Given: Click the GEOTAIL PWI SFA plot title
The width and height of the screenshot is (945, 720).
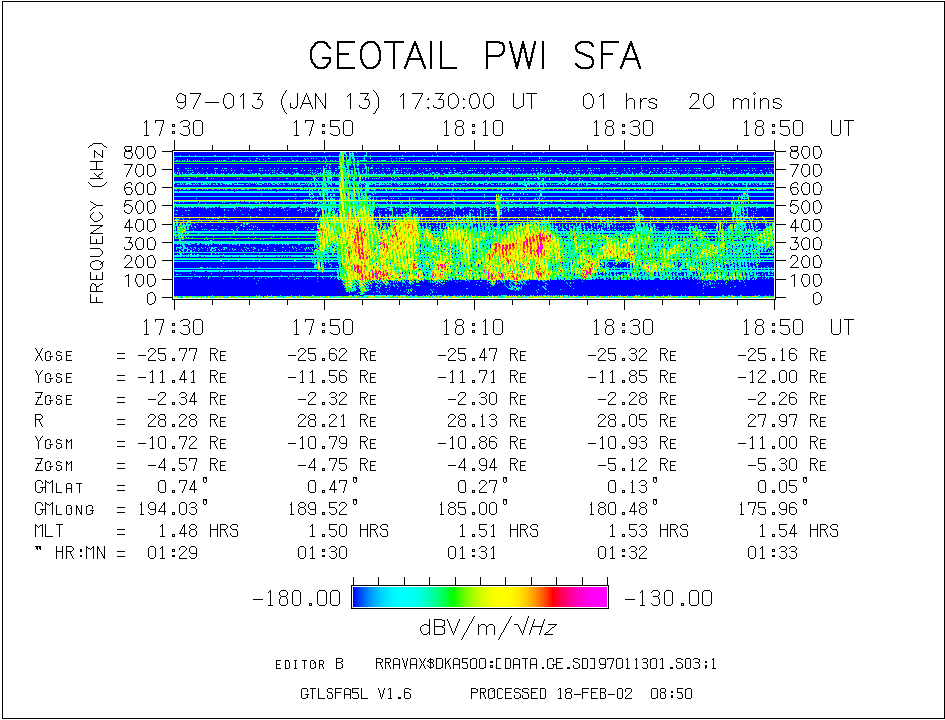Looking at the screenshot, I should click(x=474, y=56).
